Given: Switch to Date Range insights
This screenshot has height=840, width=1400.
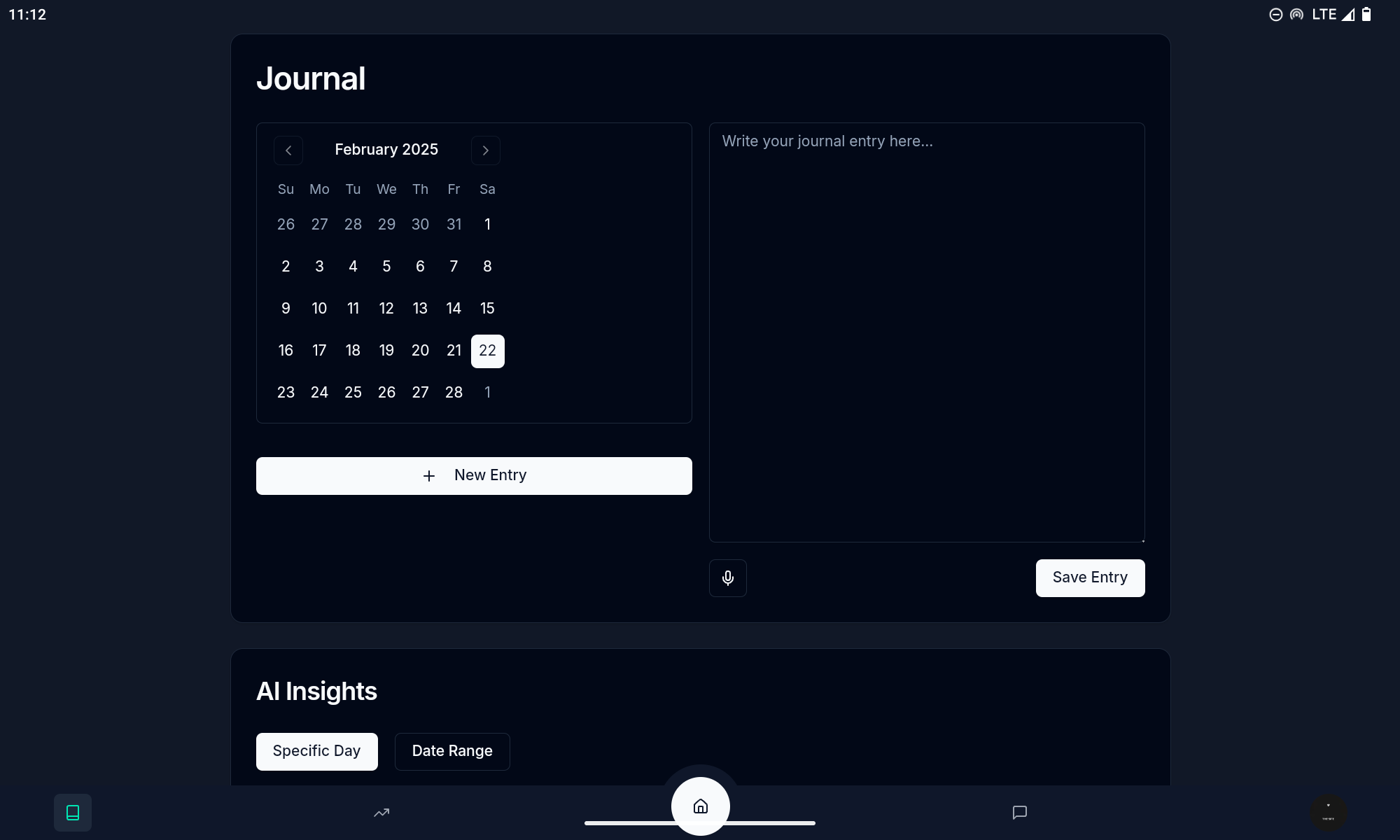Looking at the screenshot, I should coord(452,751).
